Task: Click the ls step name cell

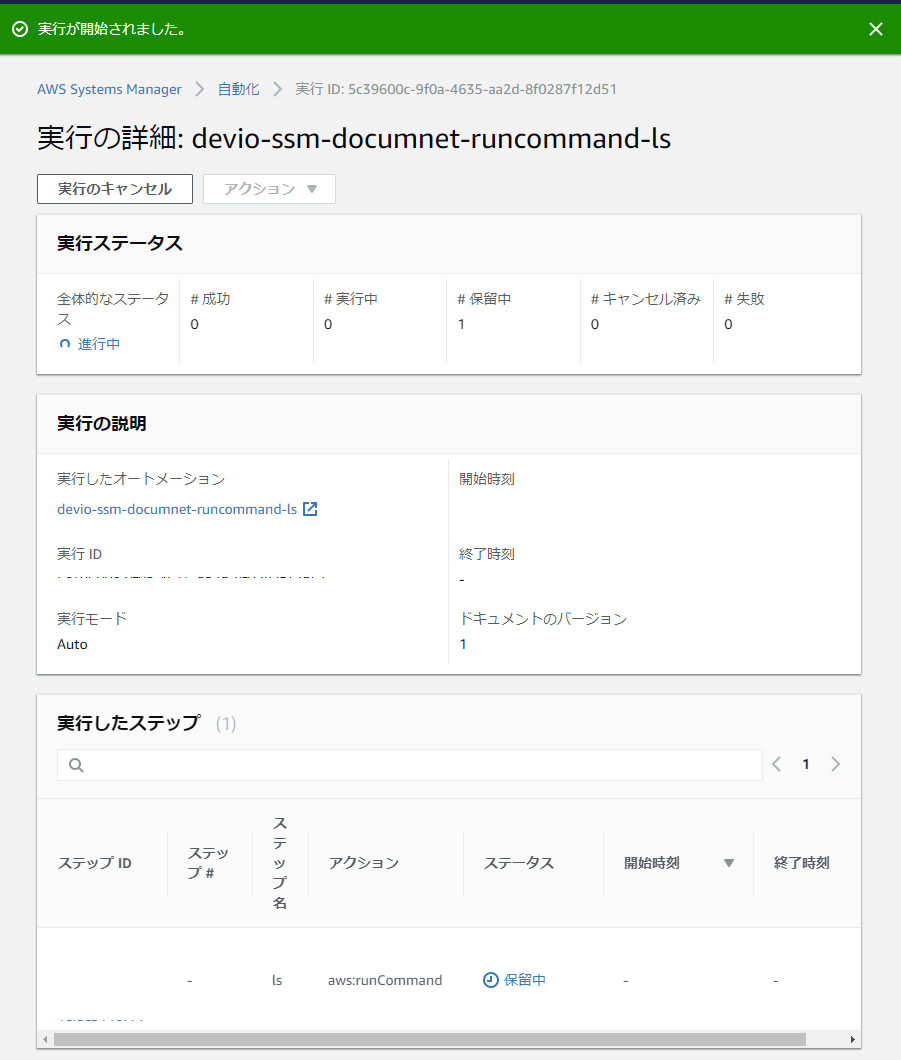Action: tap(277, 980)
